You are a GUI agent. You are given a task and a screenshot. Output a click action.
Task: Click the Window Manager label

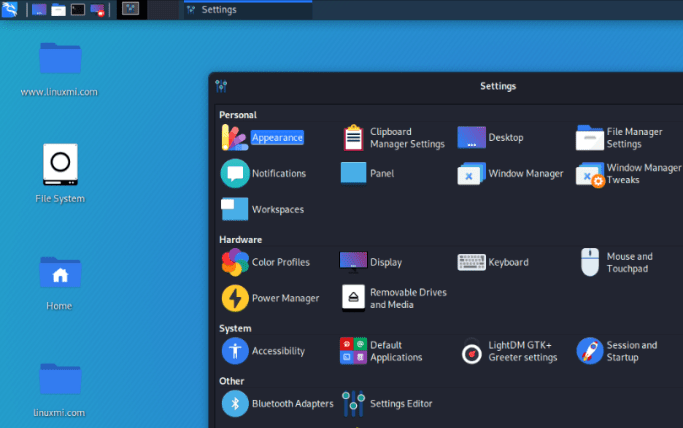coord(526,173)
